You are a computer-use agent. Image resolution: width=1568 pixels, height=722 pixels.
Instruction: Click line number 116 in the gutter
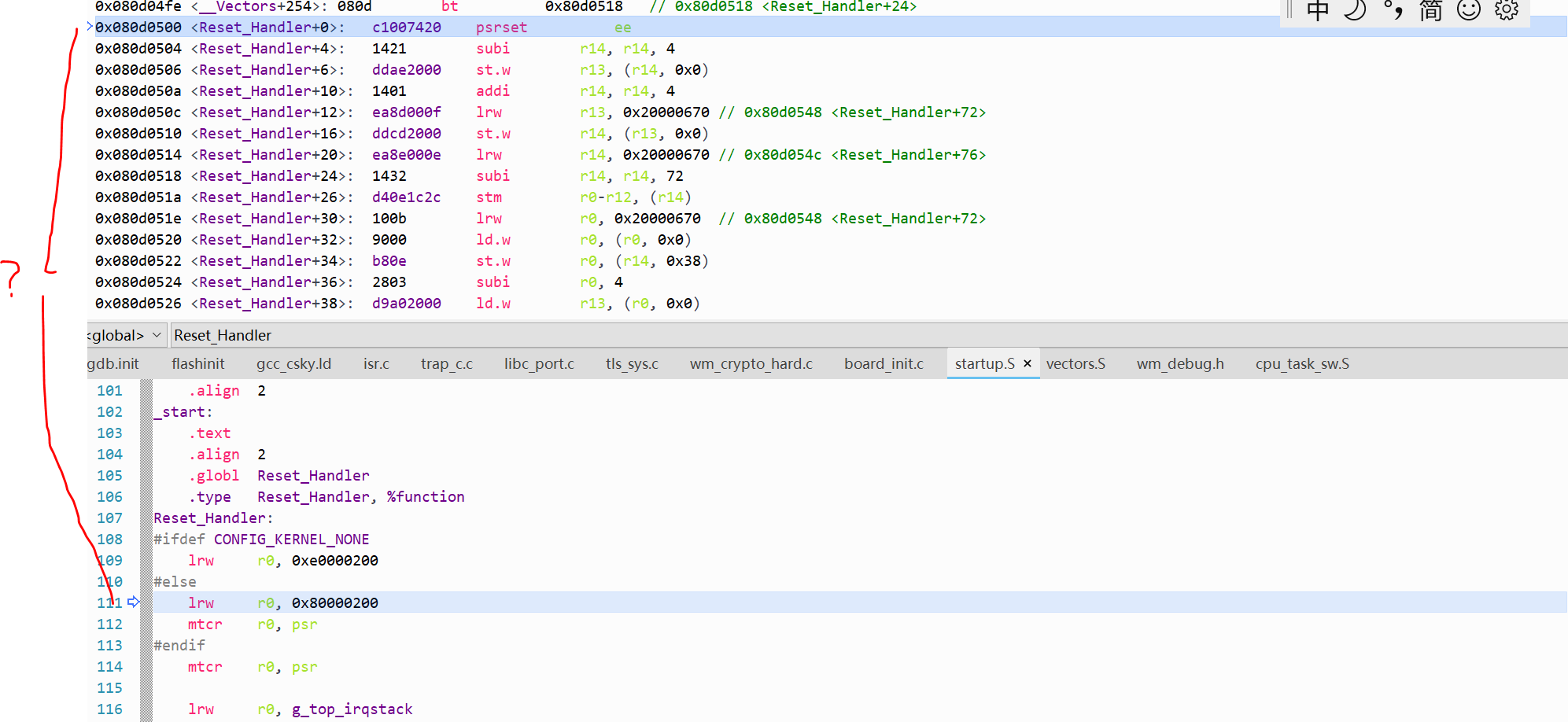pyautogui.click(x=109, y=709)
